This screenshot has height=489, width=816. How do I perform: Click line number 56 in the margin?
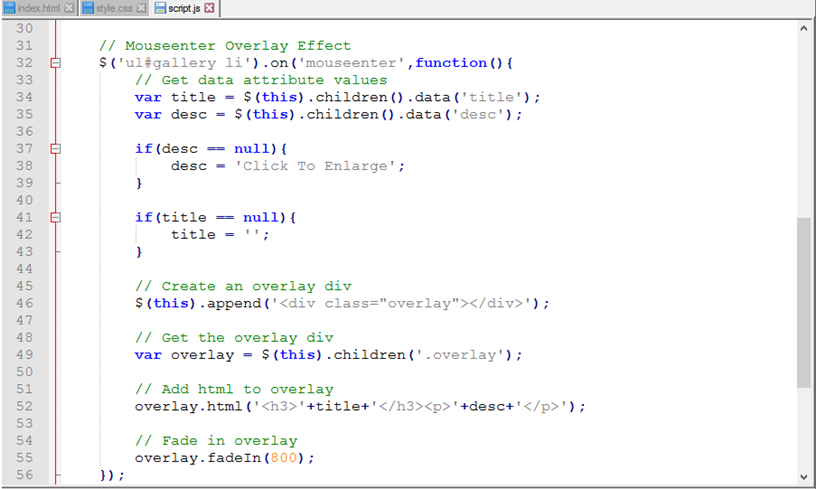click(24, 475)
